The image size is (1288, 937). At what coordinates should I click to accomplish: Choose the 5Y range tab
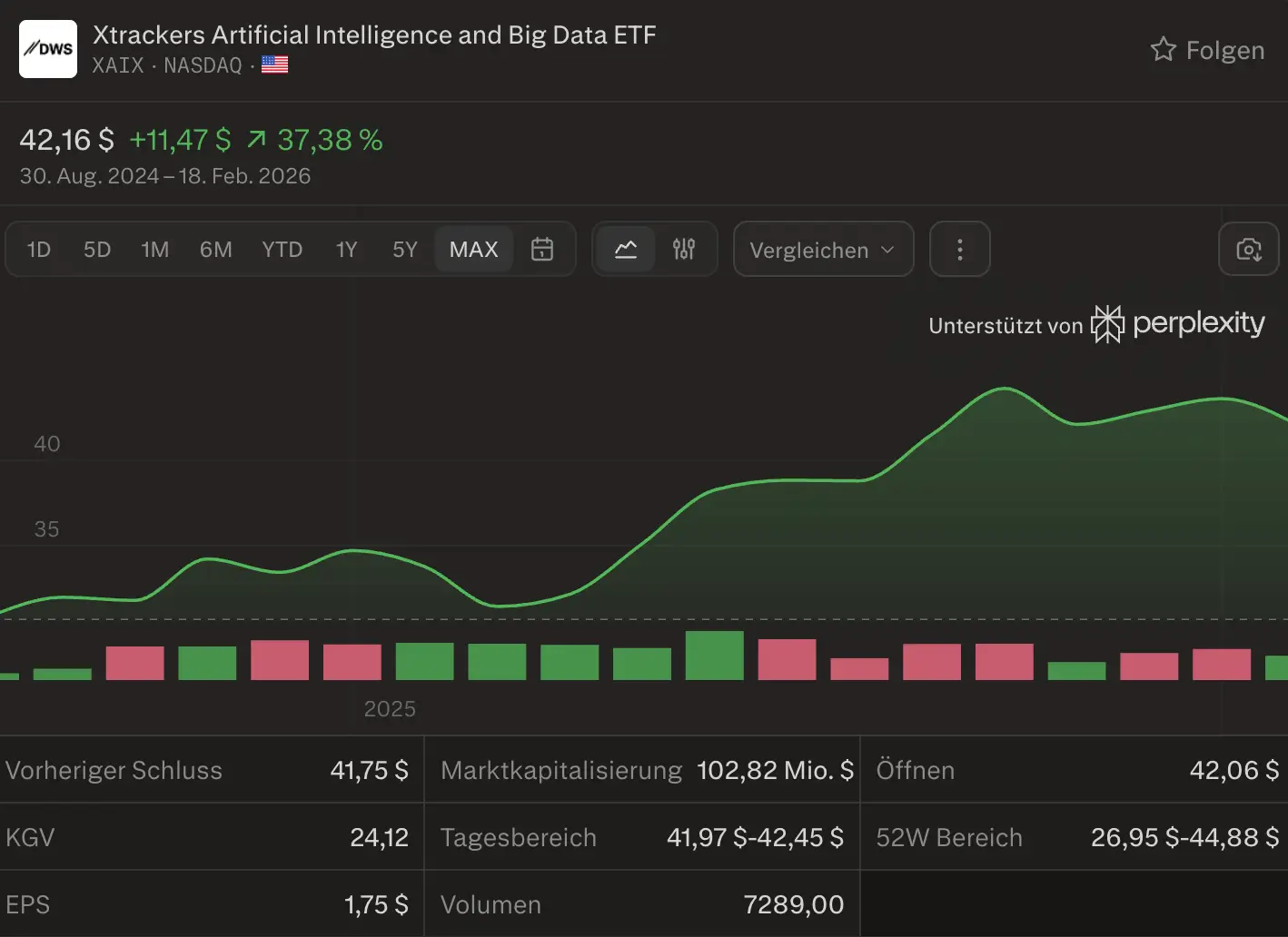point(404,250)
